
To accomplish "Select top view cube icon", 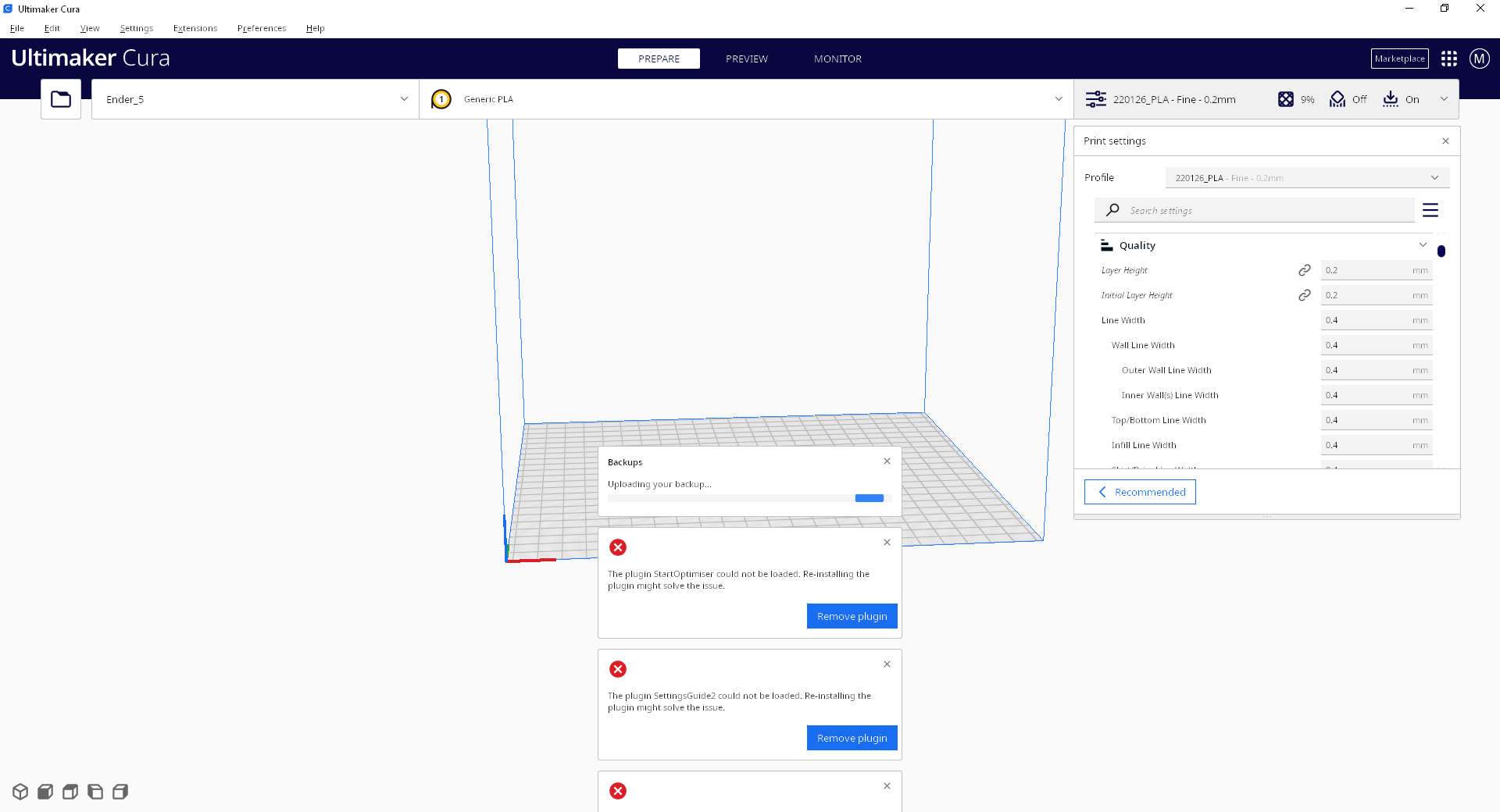I will [x=70, y=792].
